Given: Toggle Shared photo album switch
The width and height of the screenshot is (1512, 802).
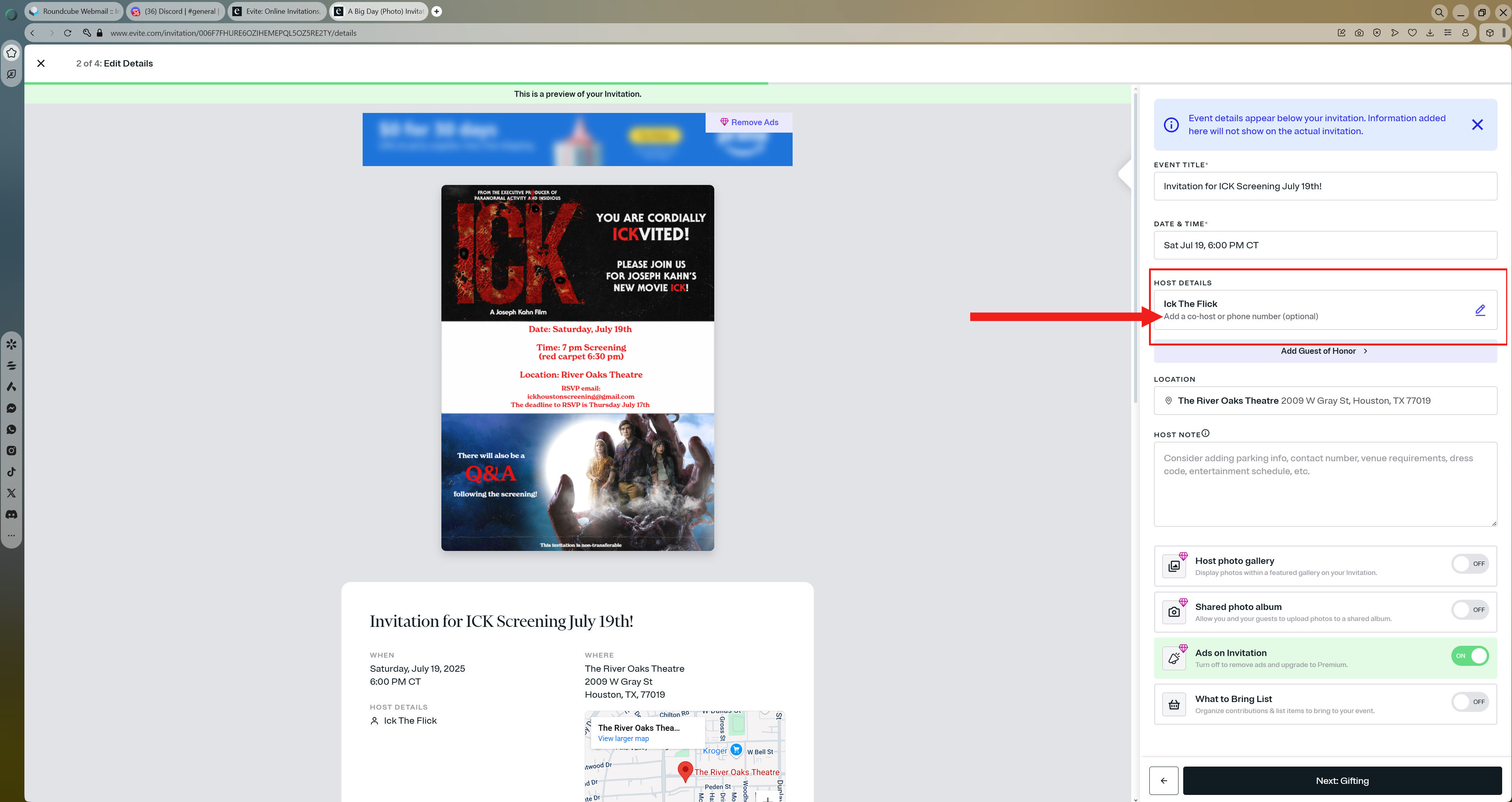Looking at the screenshot, I should (1470, 610).
